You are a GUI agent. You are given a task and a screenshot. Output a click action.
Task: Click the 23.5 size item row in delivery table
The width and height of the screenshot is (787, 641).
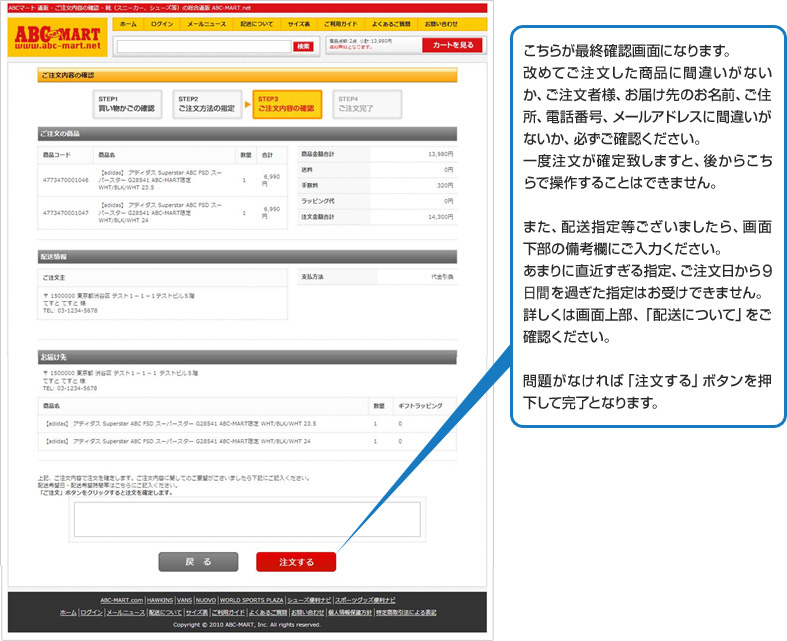point(247,424)
